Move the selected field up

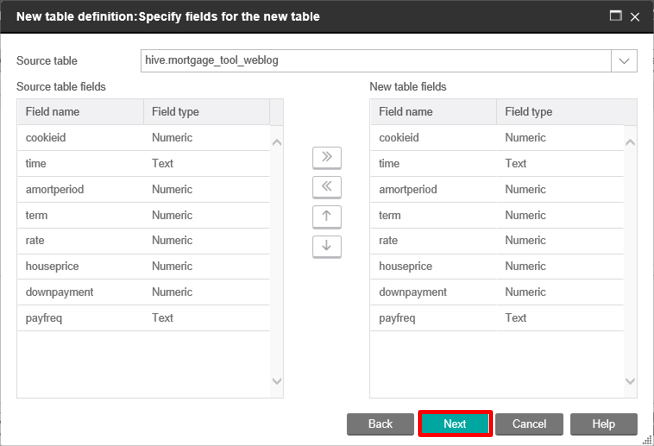327,216
